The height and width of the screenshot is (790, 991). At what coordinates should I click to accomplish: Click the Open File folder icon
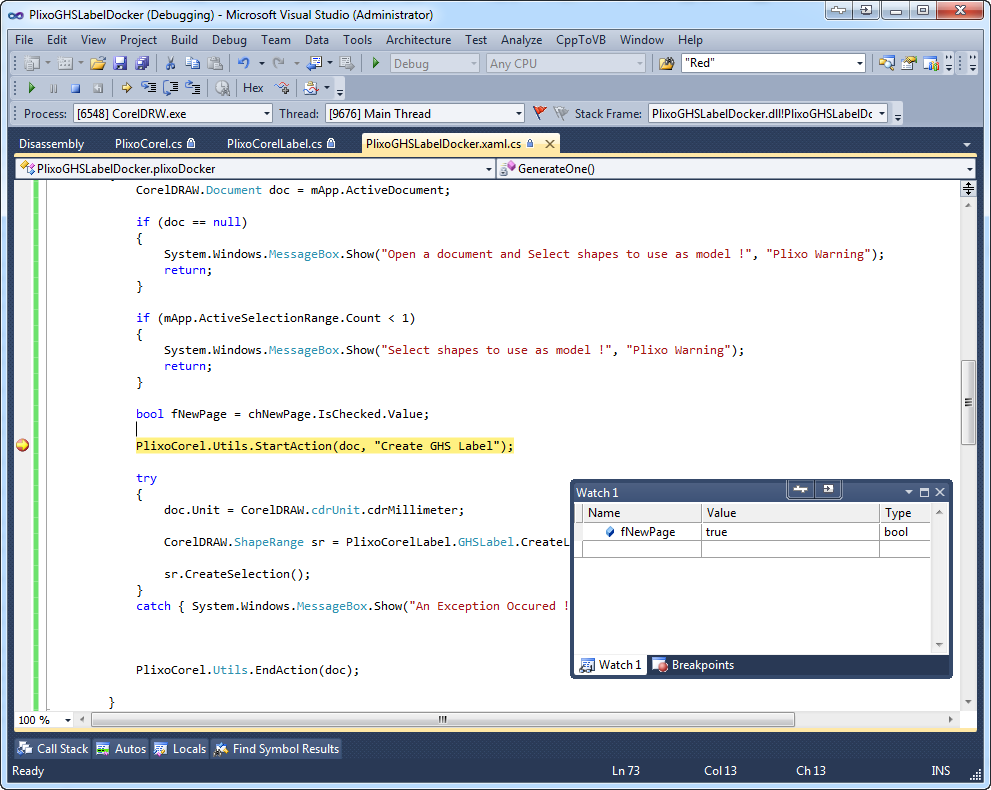click(98, 63)
